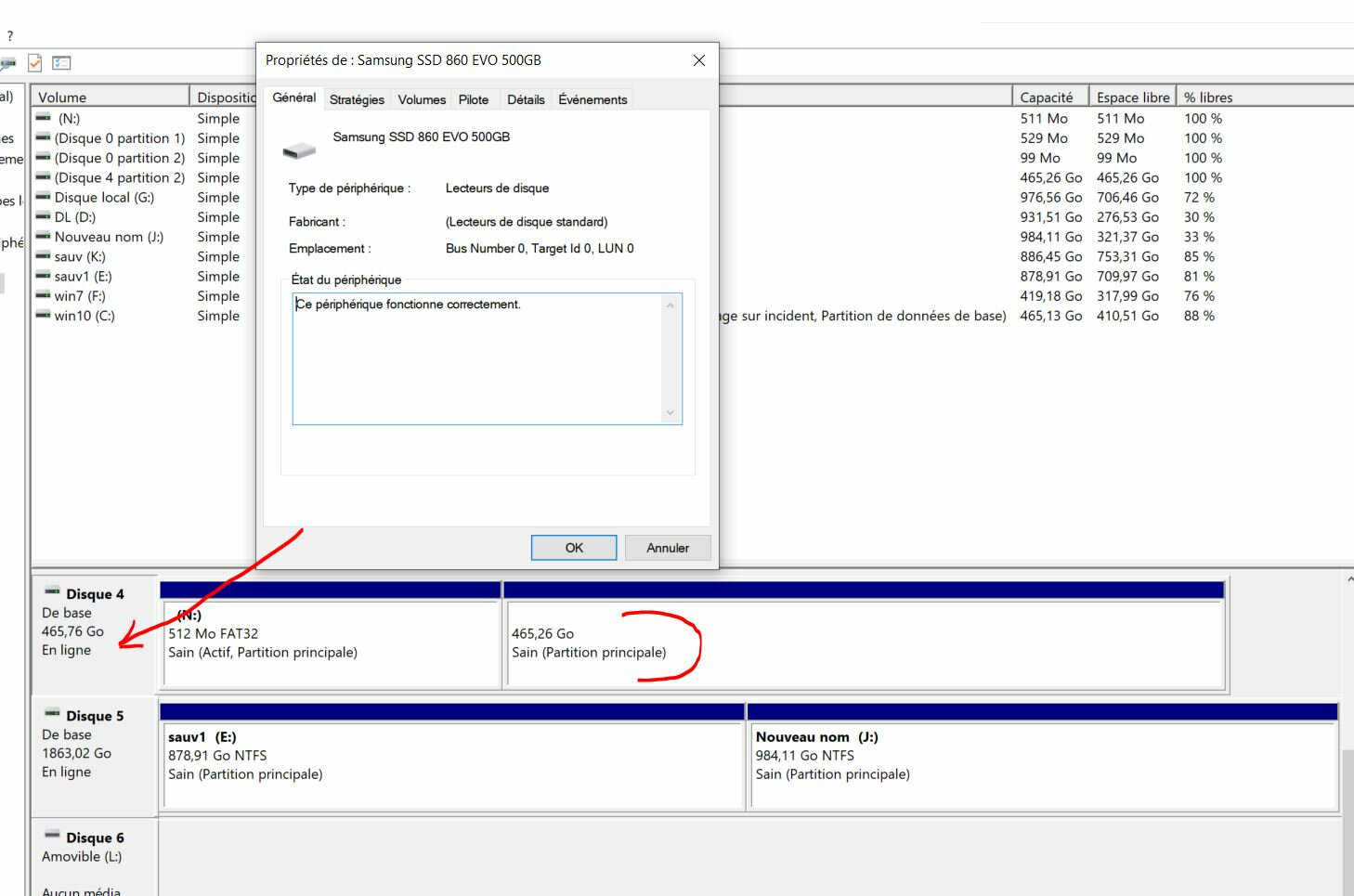Viewport: 1354px width, 896px height.
Task: Sort by the Disposition column header
Action: (x=224, y=97)
